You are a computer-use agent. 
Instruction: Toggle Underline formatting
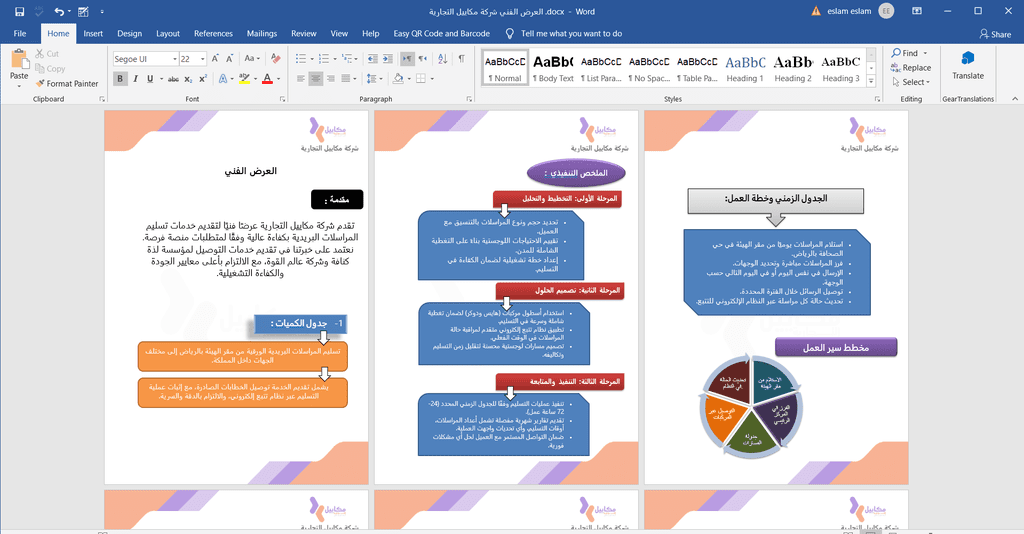(x=150, y=79)
